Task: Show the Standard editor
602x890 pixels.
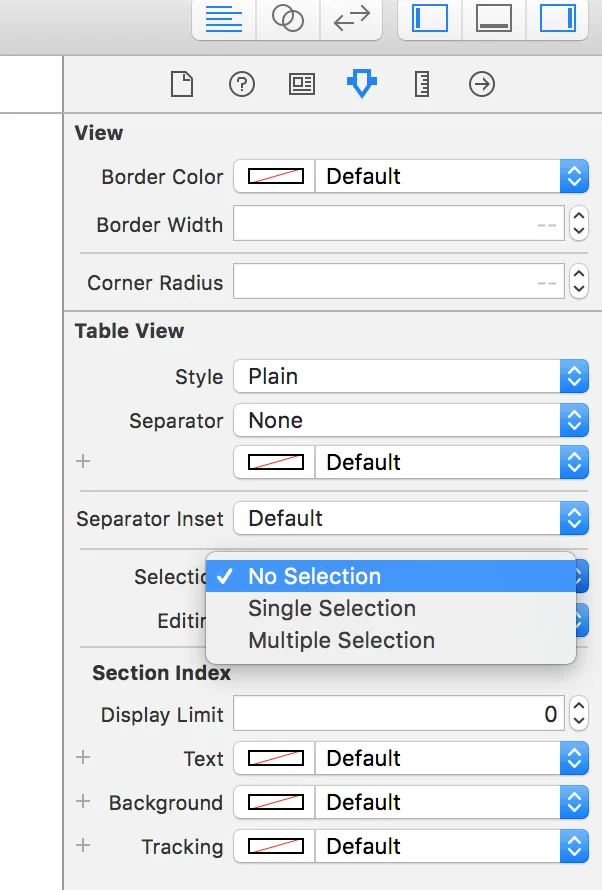Action: tap(225, 19)
